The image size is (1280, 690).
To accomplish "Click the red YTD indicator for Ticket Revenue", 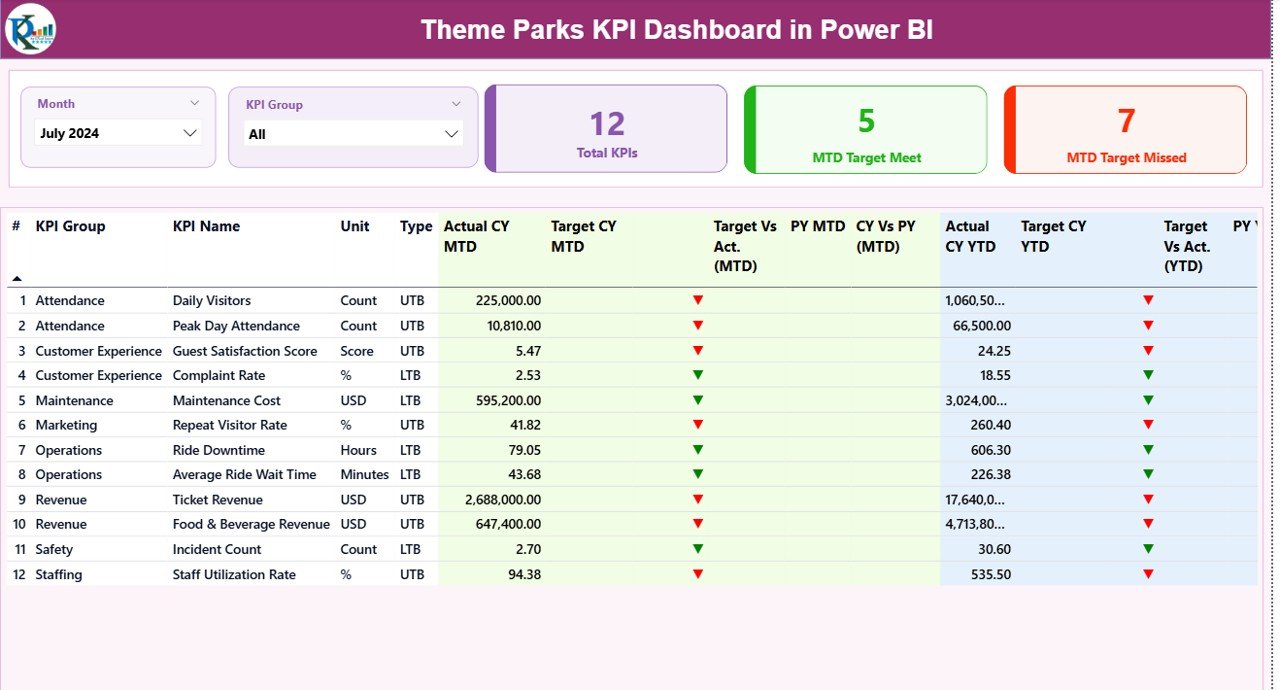I will (x=1148, y=499).
